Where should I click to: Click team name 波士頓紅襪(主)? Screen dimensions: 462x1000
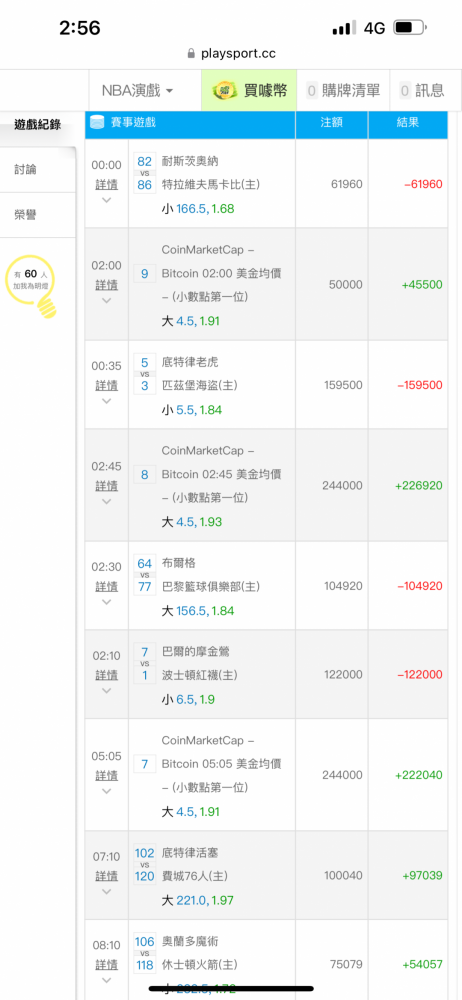[199, 674]
